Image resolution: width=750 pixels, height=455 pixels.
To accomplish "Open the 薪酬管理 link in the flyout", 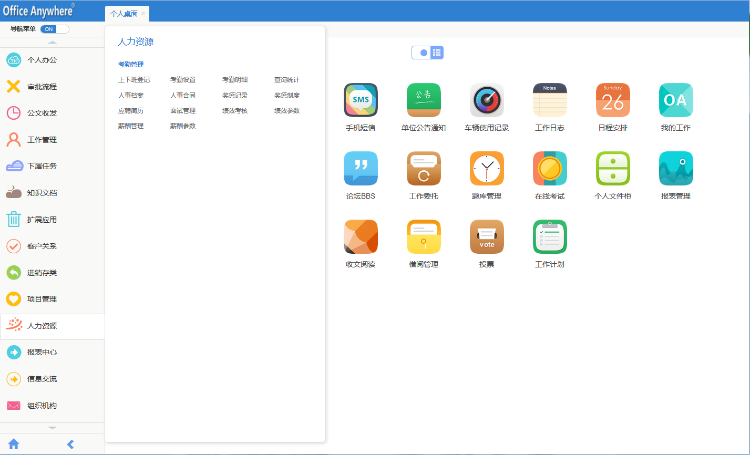I will point(131,126).
